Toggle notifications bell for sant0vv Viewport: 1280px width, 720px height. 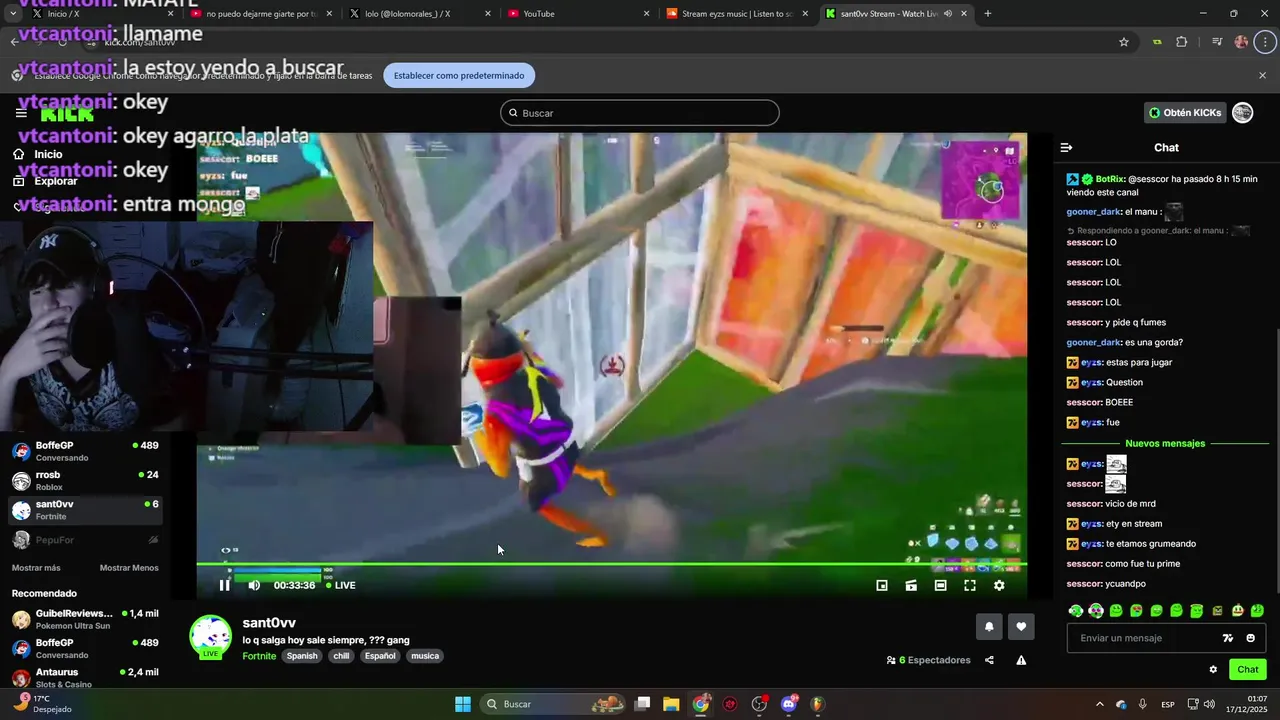[989, 627]
